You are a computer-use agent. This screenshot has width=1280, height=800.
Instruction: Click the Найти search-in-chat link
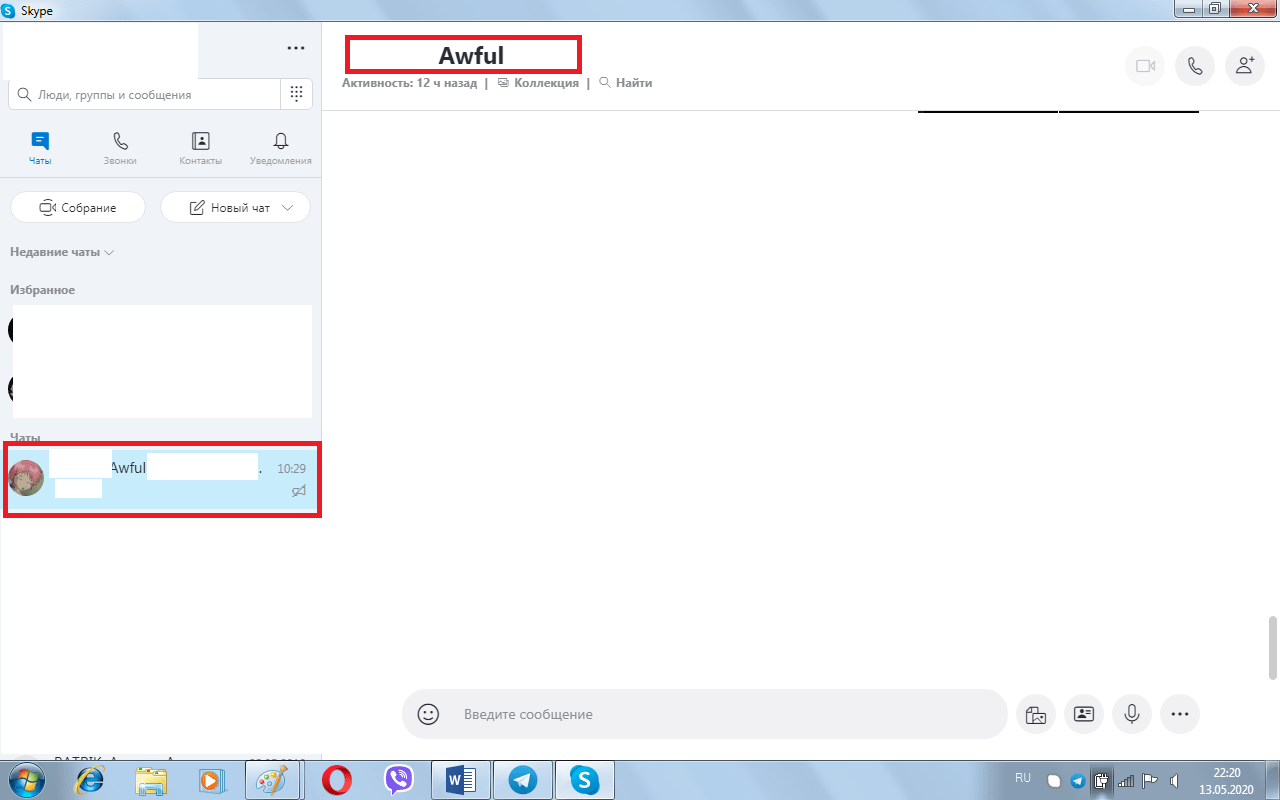pos(626,83)
